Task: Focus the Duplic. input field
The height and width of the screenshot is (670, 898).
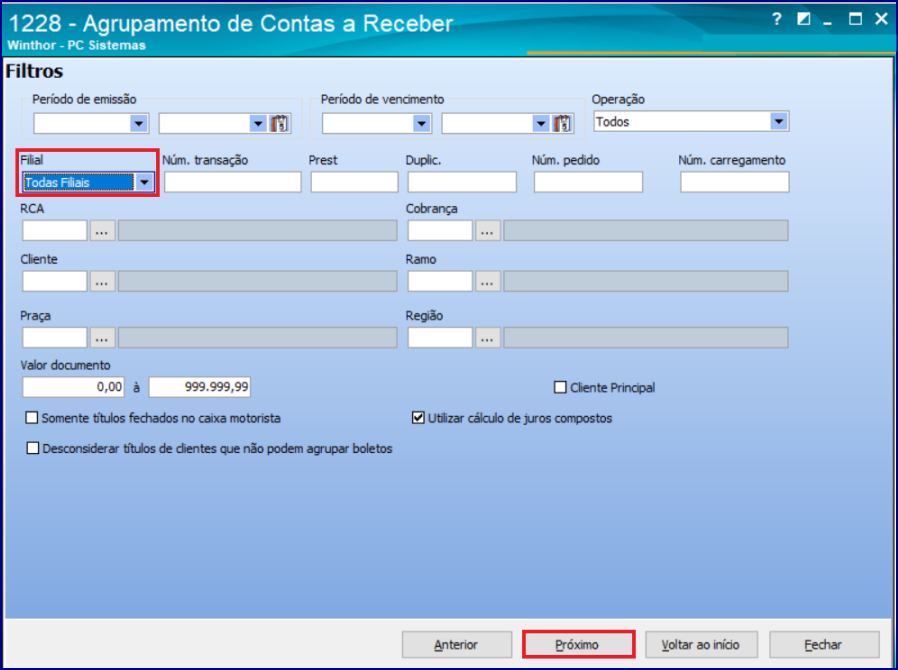Action: [x=462, y=182]
